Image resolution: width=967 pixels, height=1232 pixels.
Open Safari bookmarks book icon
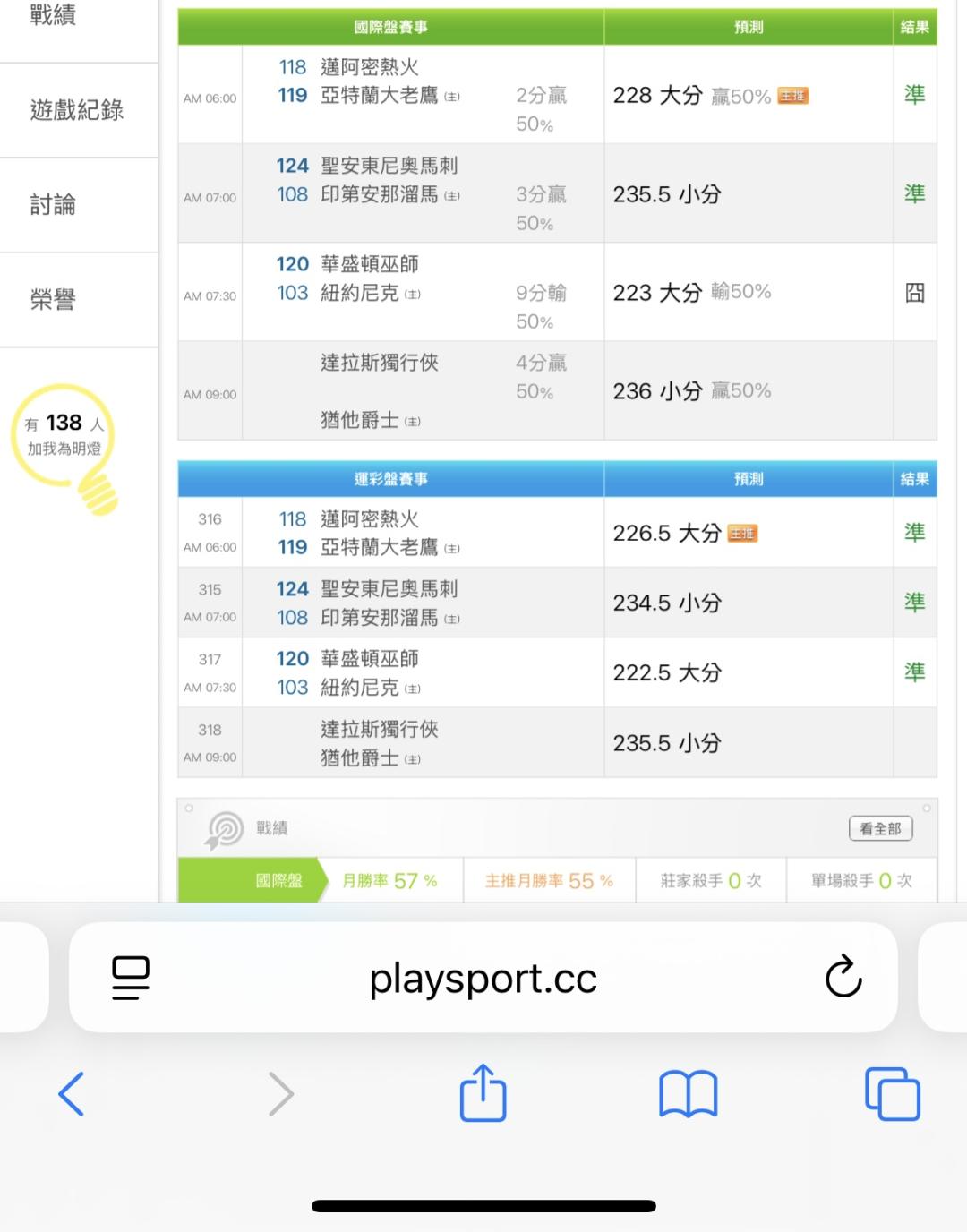(688, 1094)
